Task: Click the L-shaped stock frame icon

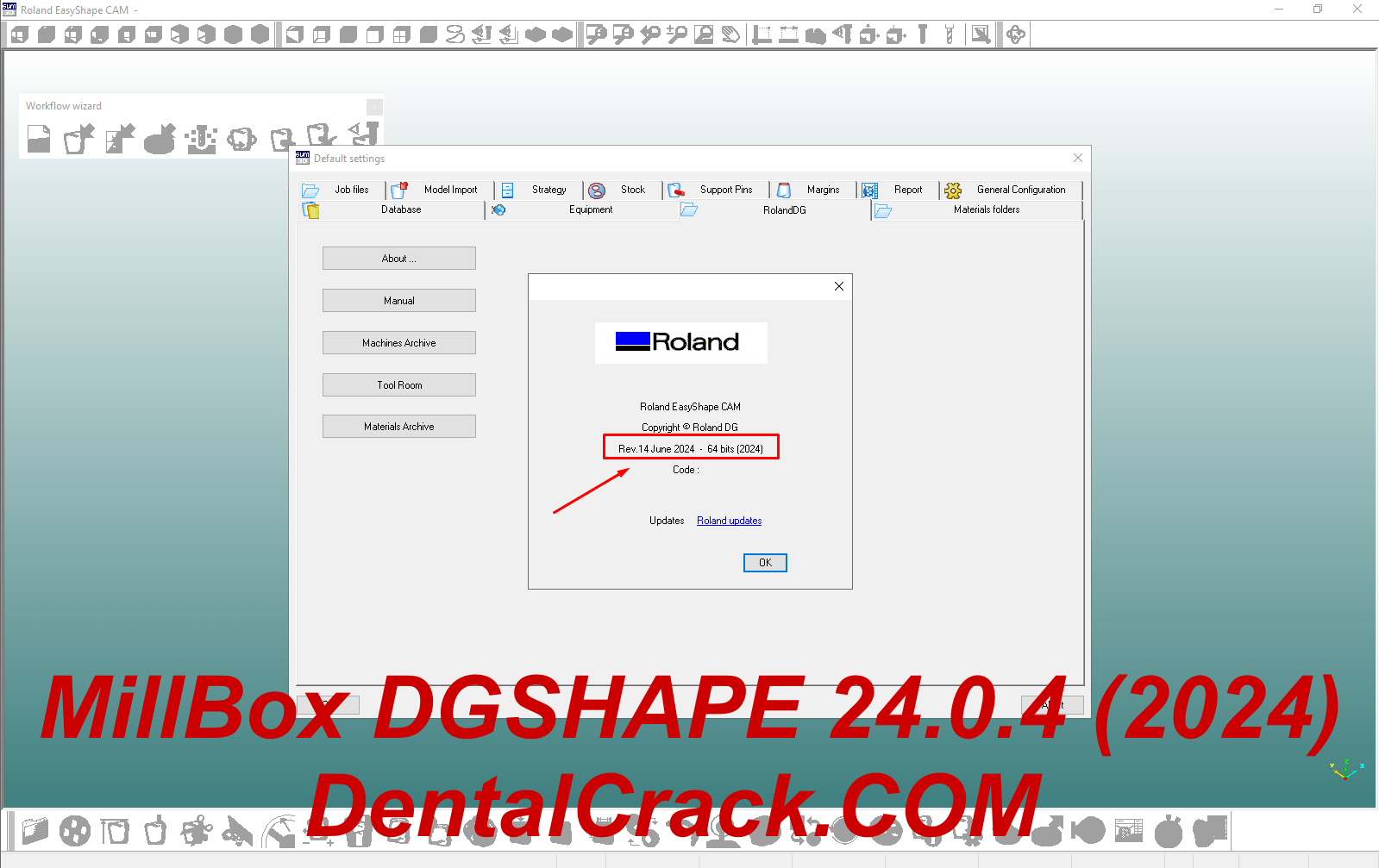Action: click(762, 34)
